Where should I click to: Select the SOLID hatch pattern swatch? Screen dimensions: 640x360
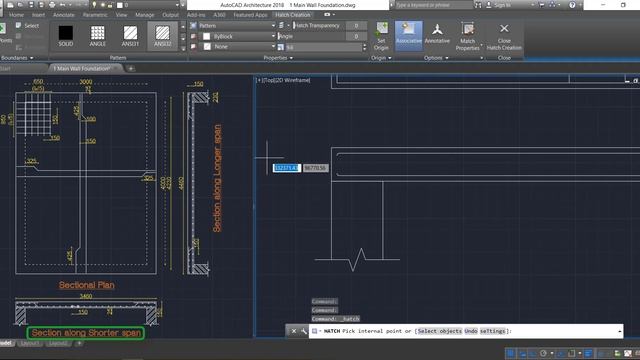pyautogui.click(x=65, y=36)
